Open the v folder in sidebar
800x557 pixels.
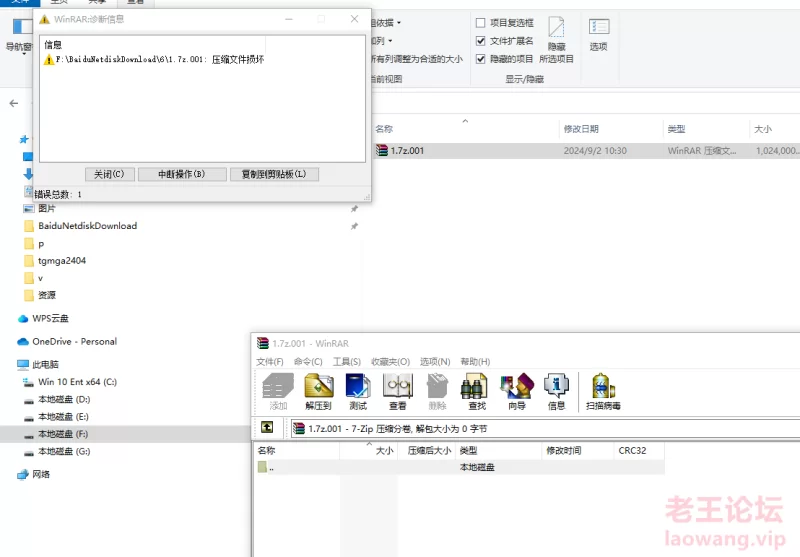[x=34, y=278]
